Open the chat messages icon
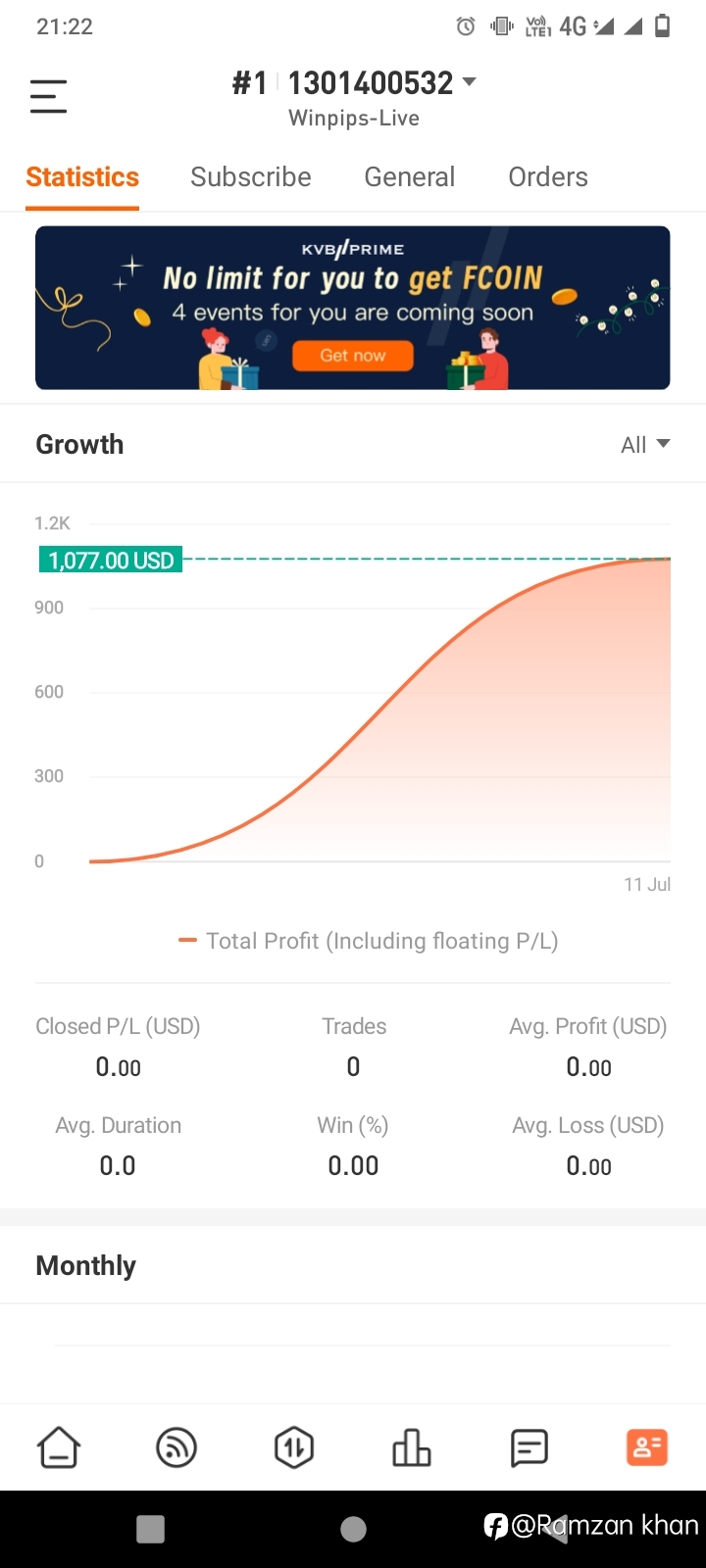706x1568 pixels. (x=529, y=1447)
